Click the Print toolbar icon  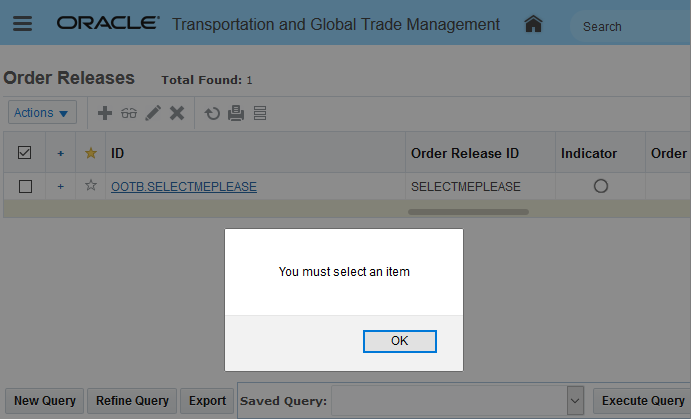[236, 113]
